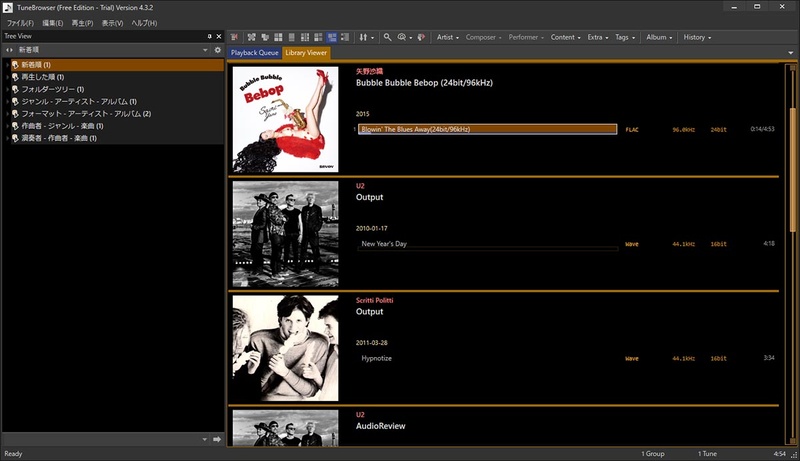Select フォーマット - アーティスト - アルバム (2) item
This screenshot has width=800, height=461.
(117, 114)
